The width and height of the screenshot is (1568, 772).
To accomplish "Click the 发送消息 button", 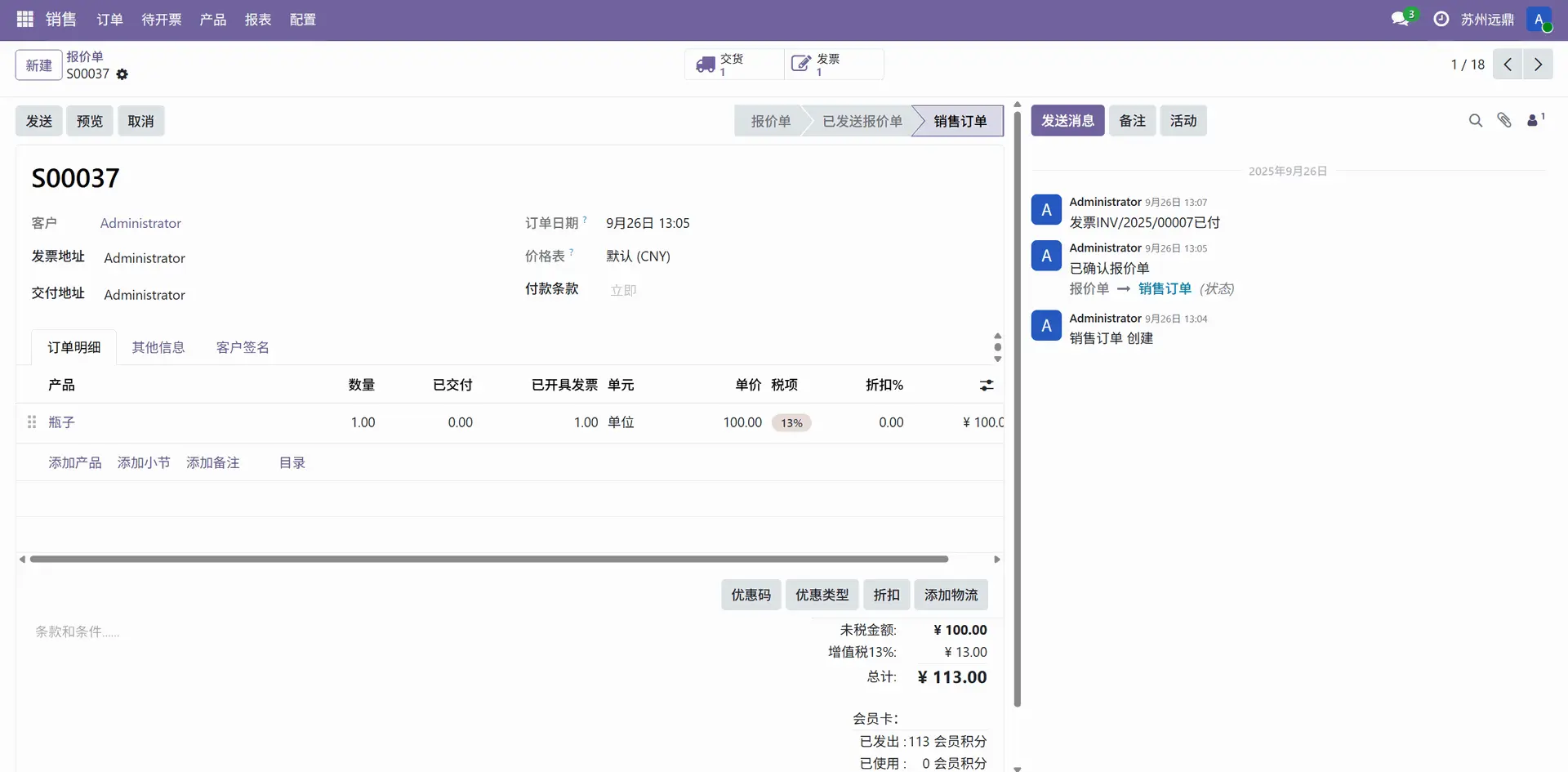I will pyautogui.click(x=1067, y=121).
